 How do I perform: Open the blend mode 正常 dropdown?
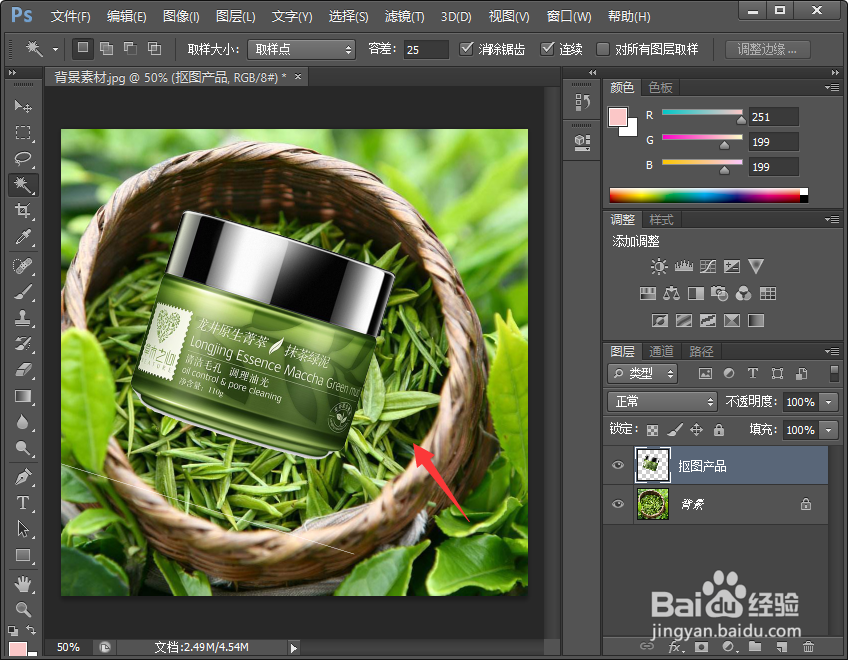click(x=662, y=401)
